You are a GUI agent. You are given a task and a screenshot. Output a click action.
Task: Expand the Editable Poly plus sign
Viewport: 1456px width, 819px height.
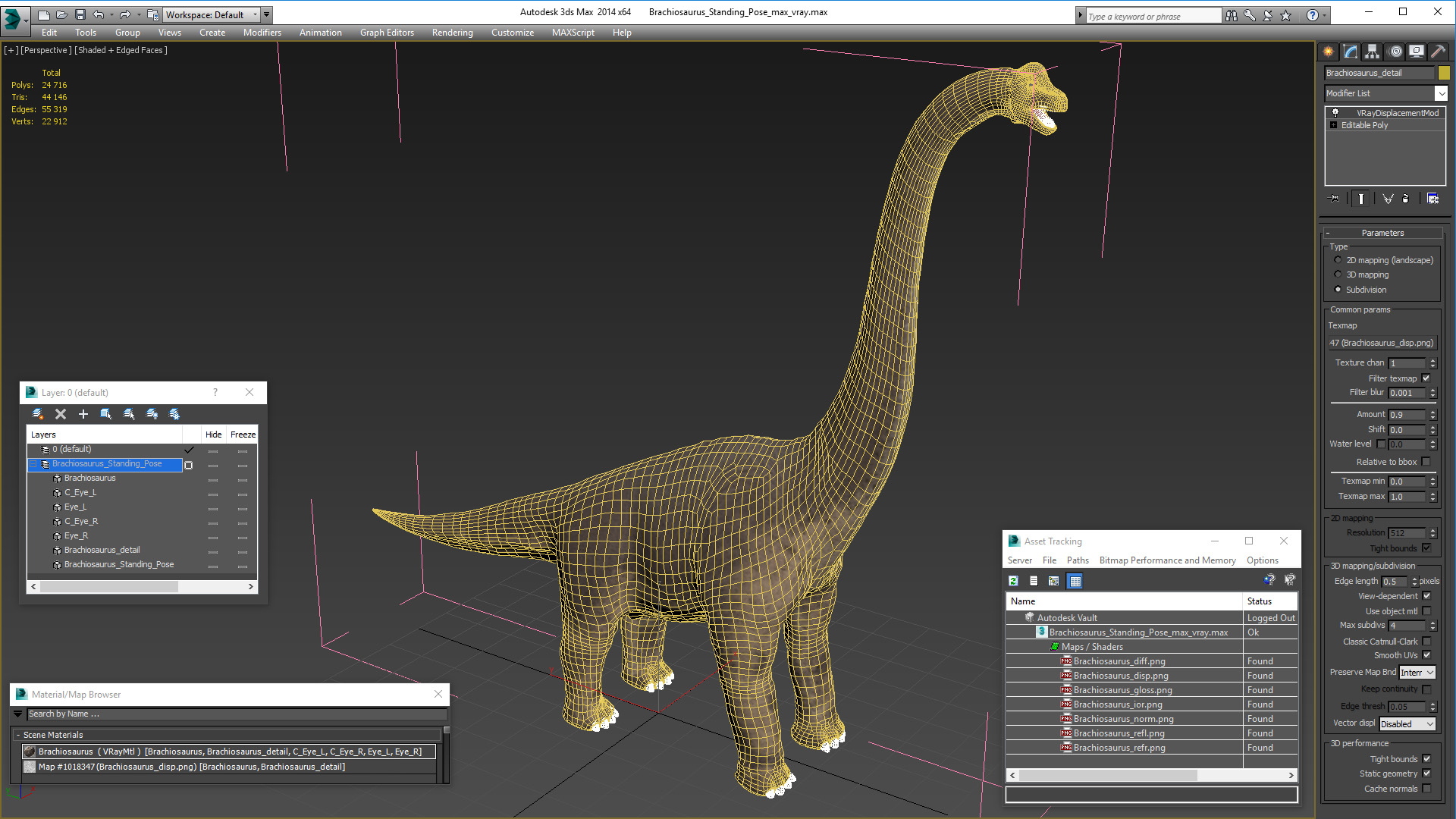click(x=1334, y=125)
